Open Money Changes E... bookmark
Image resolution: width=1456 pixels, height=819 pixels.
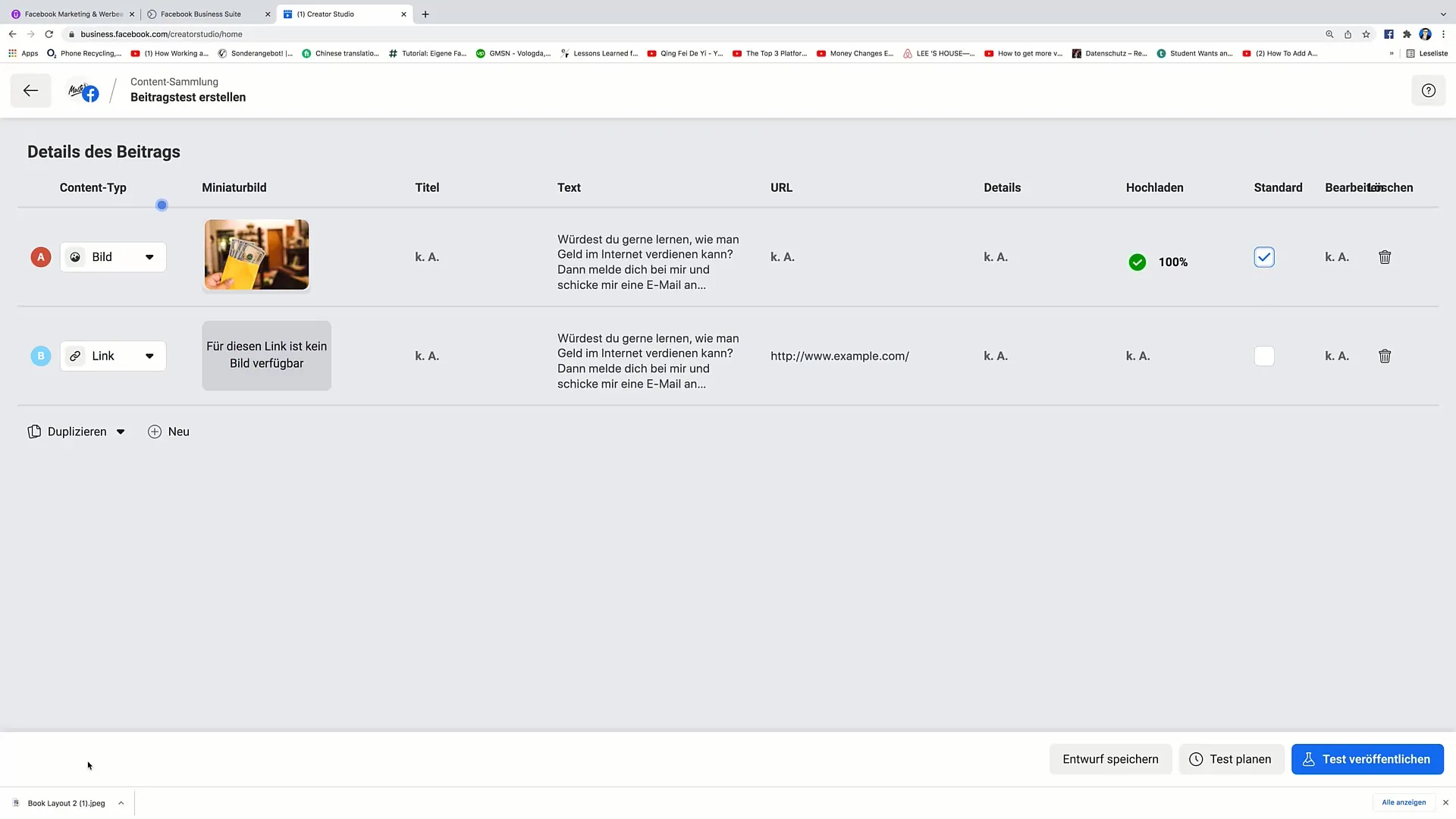pos(855,54)
